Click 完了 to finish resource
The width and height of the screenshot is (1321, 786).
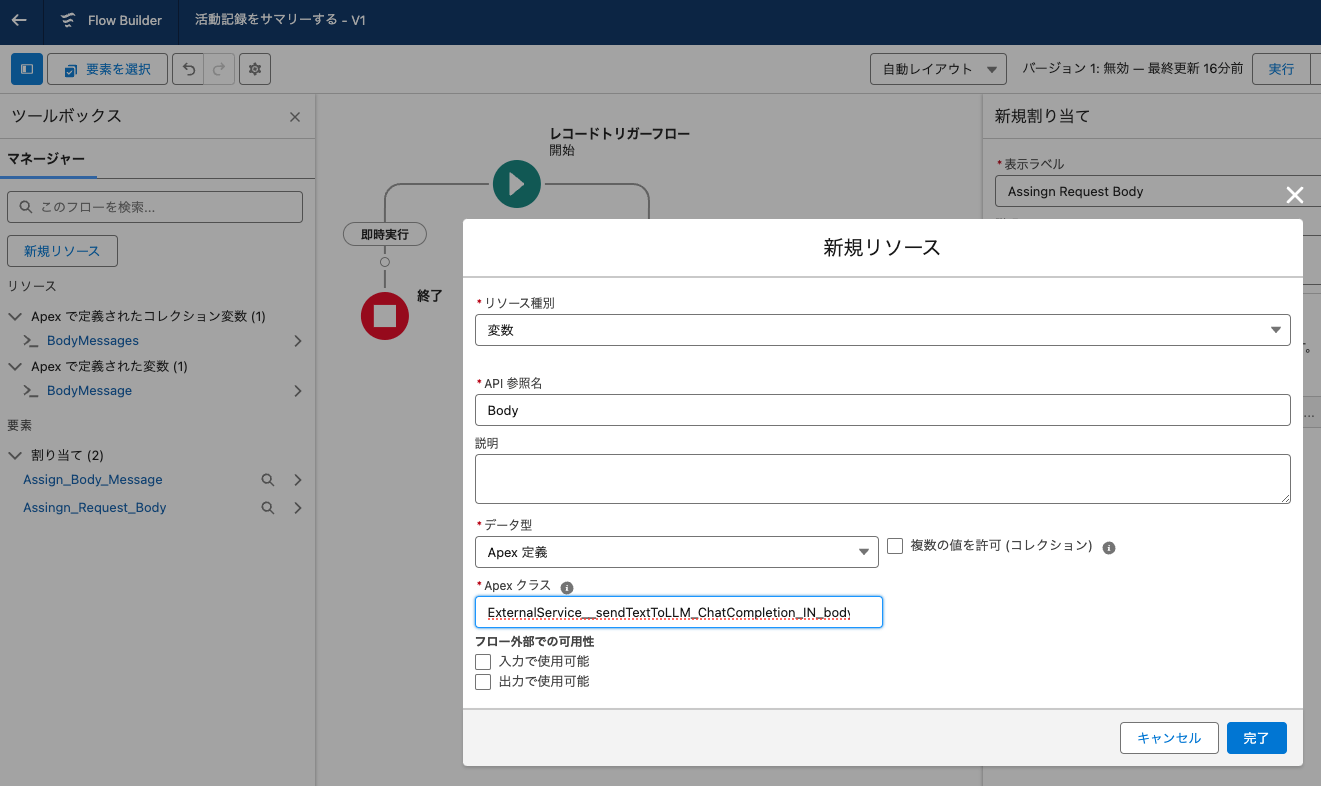click(x=1256, y=738)
